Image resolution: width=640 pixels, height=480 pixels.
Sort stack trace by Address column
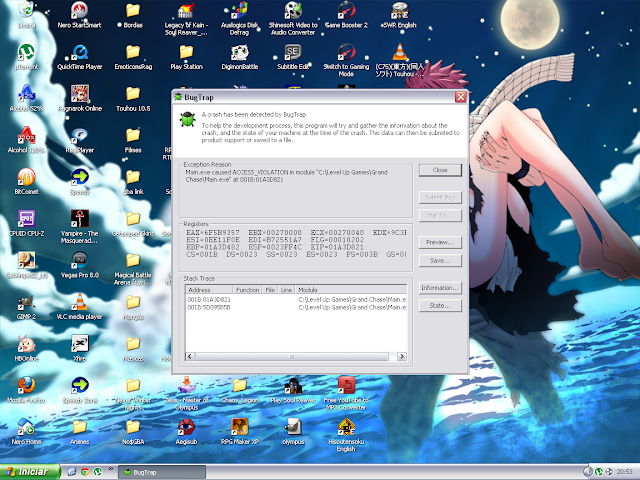(209, 290)
